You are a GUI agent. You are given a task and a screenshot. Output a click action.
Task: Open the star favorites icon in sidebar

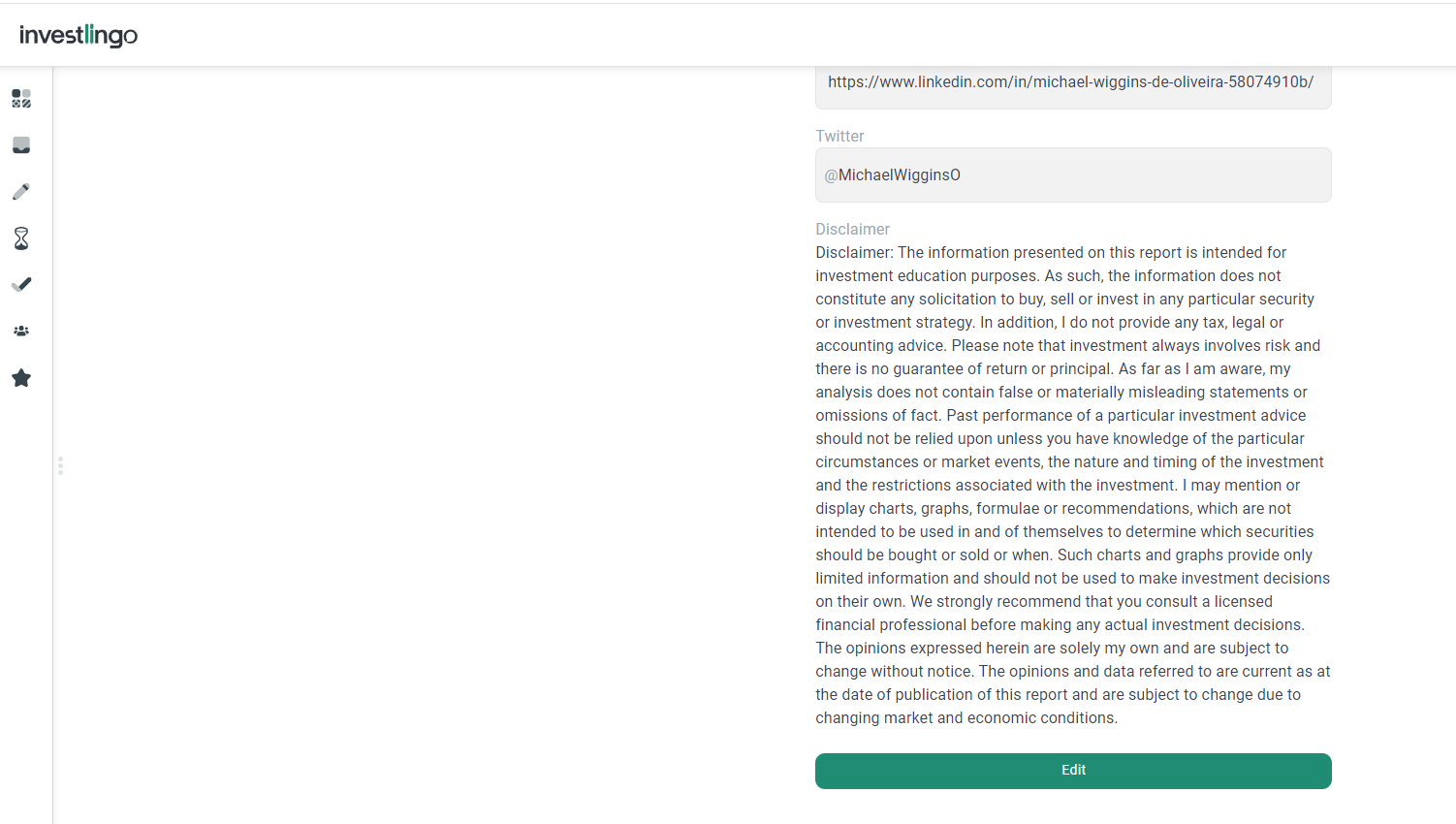pos(21,378)
